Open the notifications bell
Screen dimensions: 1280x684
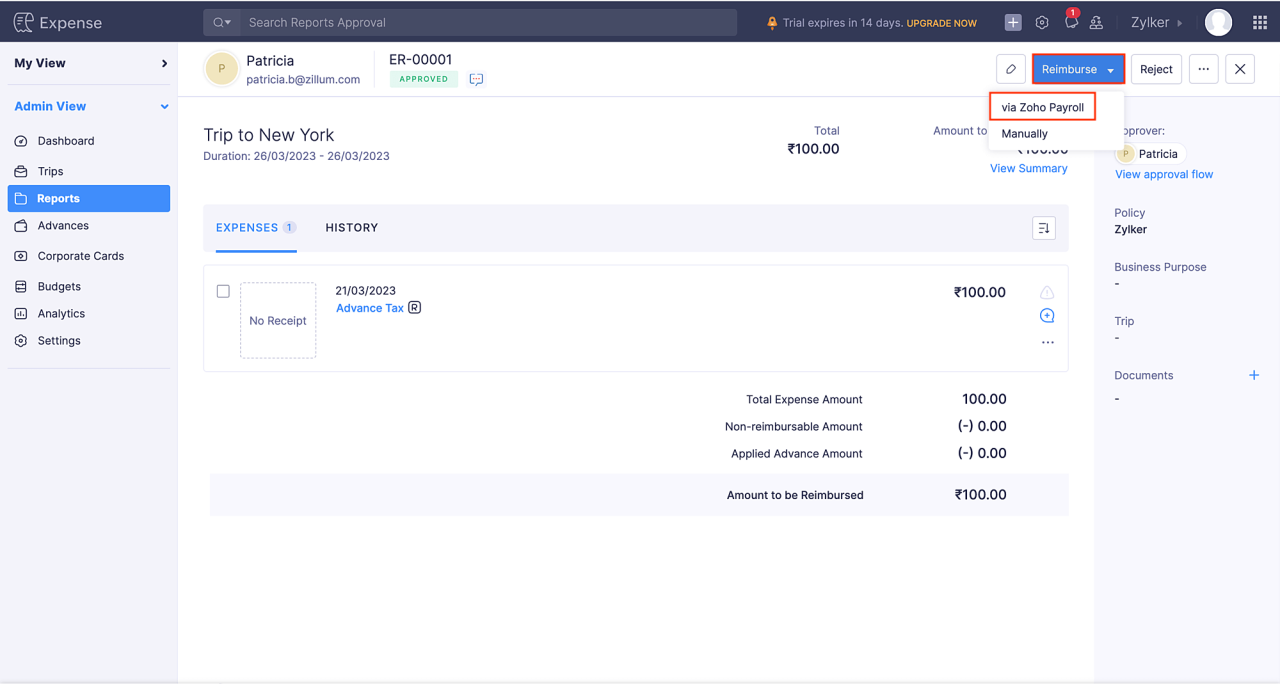pos(1070,22)
